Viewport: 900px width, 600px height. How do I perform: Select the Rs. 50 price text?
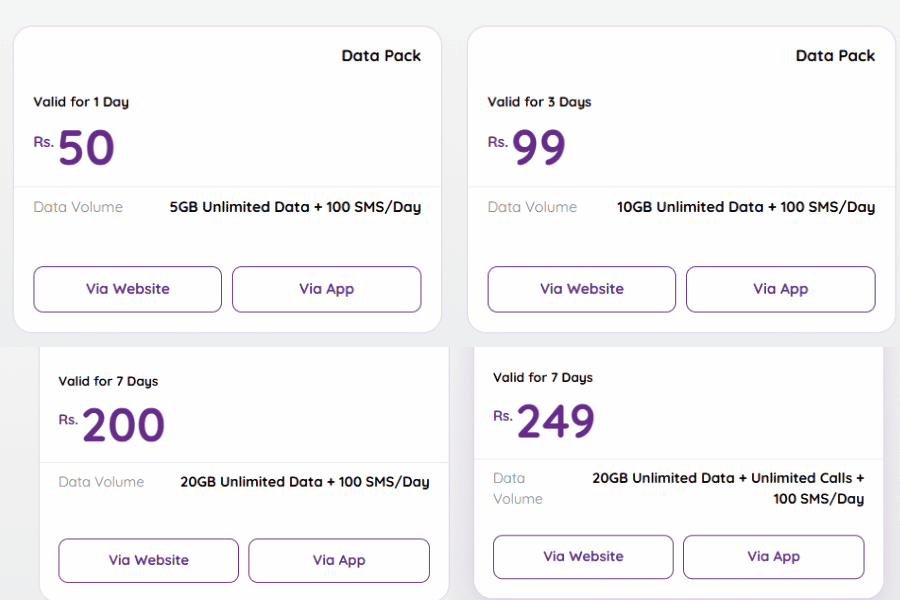pos(74,147)
